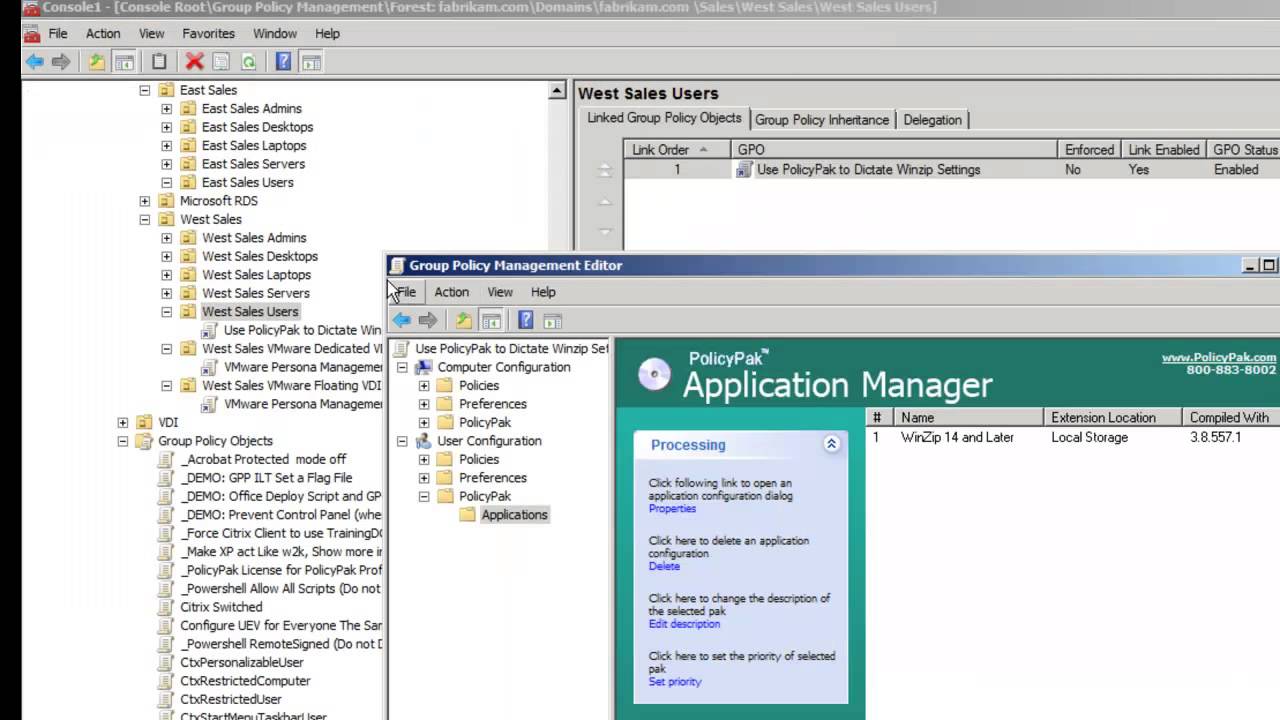
Task: Click the Computer Configuration node icon
Action: point(424,367)
